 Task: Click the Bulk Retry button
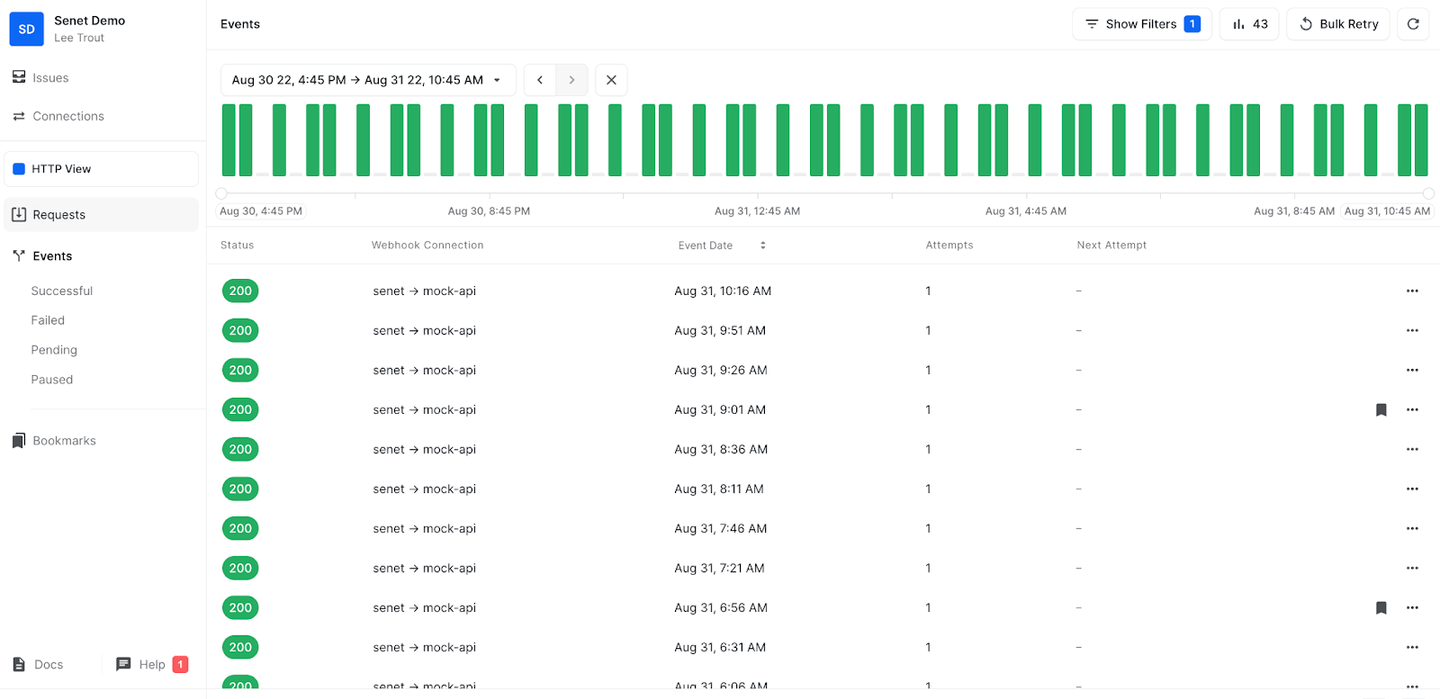(x=1338, y=24)
